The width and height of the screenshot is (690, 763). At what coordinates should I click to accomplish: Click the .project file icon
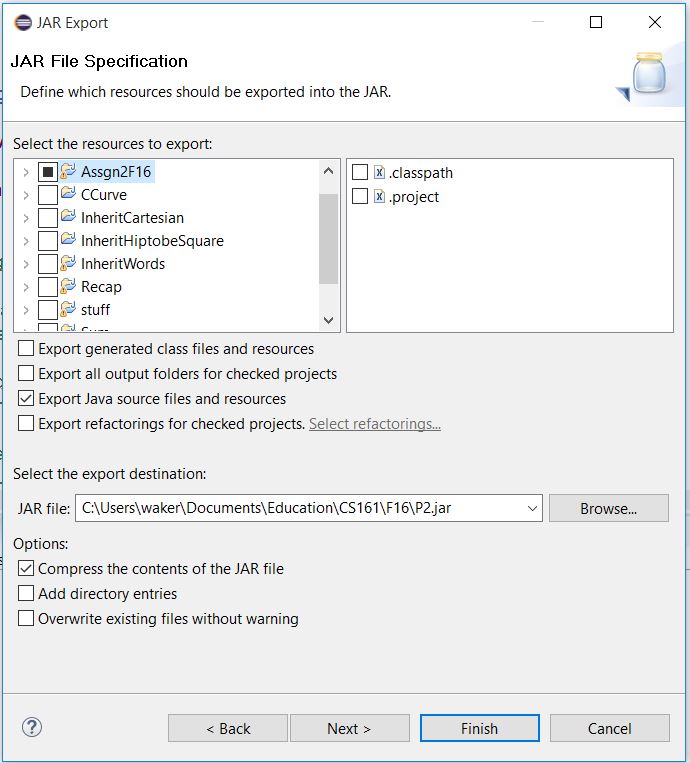(379, 196)
